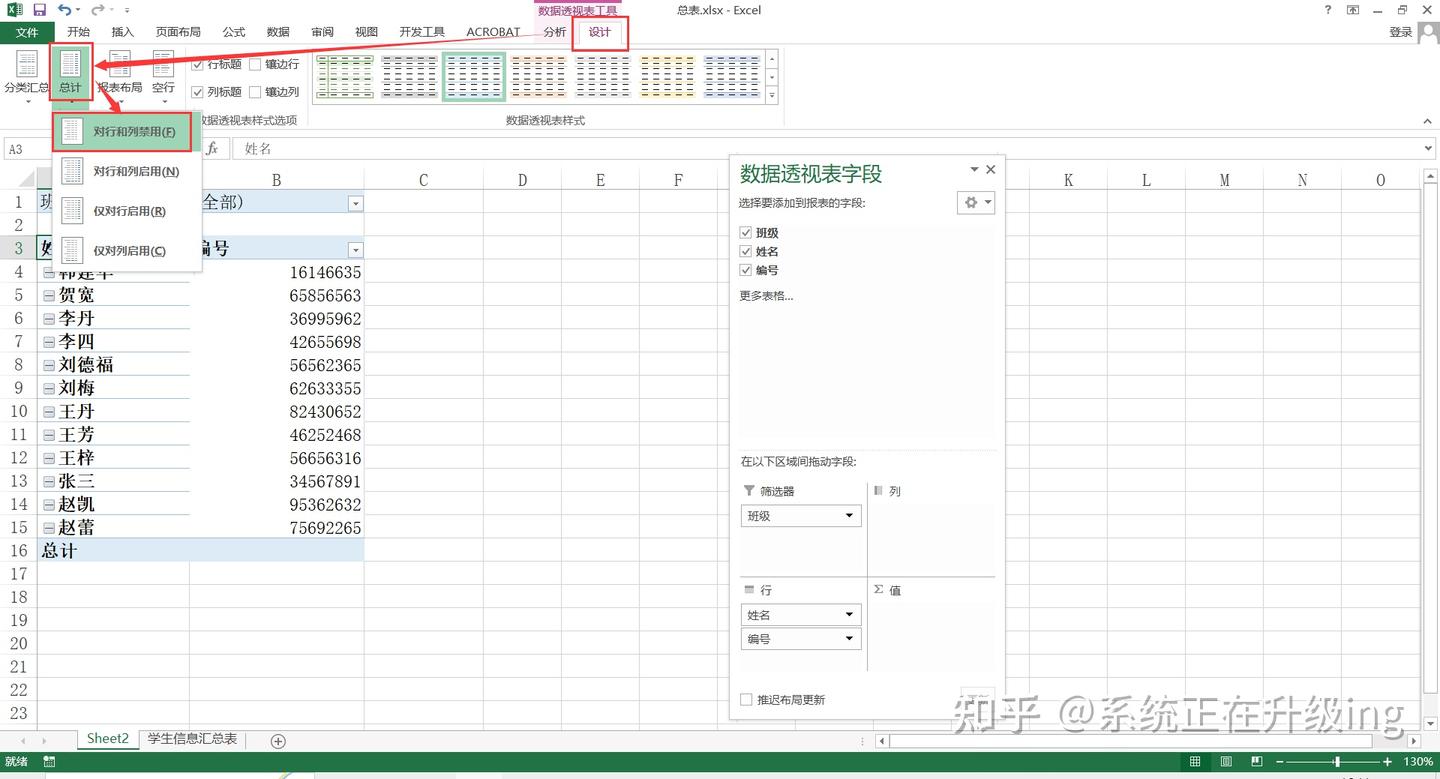Viewport: 1440px width, 779px height.
Task: Expand the pivot table styles gallery
Action: point(772,94)
